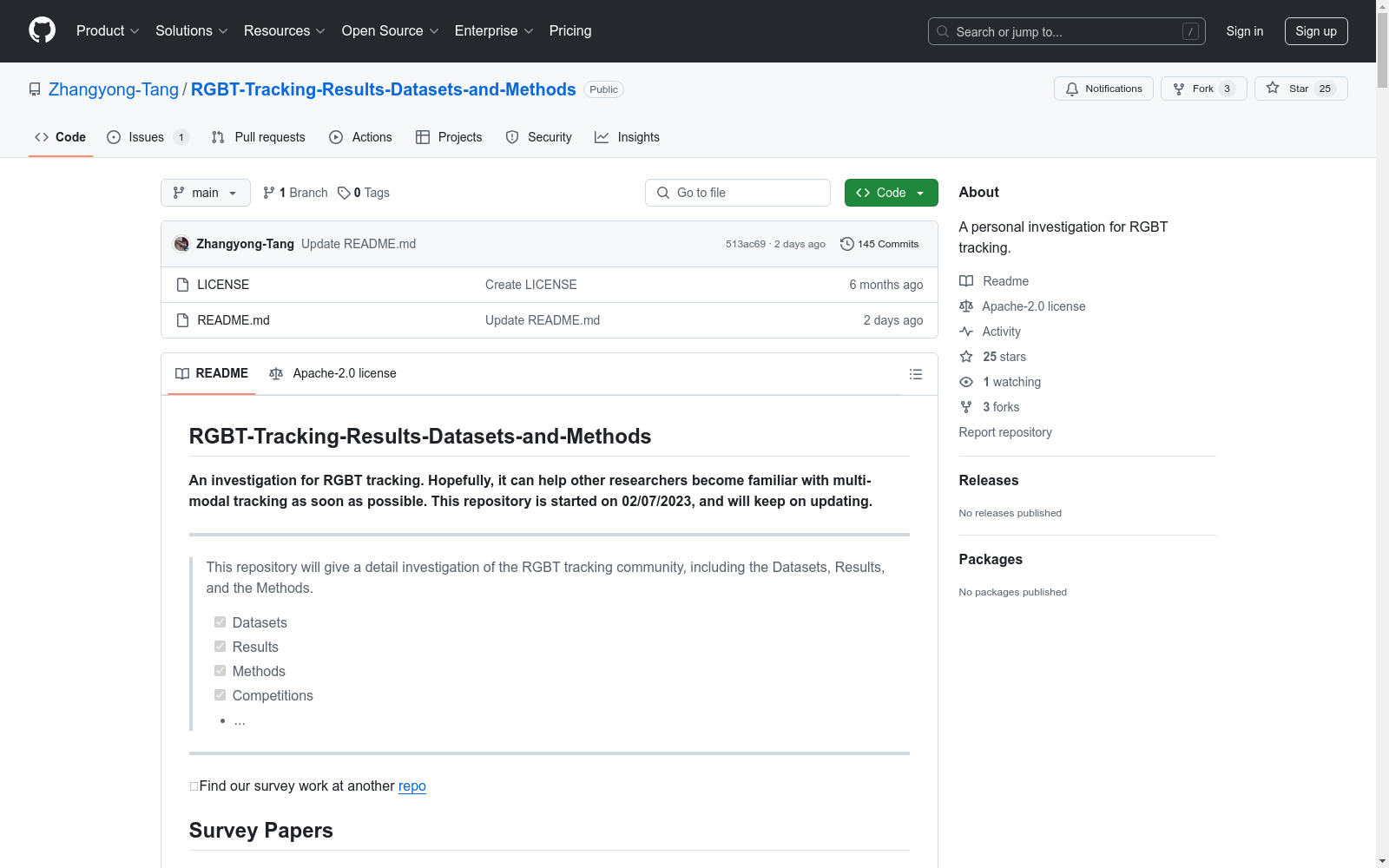
Task: Open the green Code dropdown button
Action: click(x=891, y=193)
